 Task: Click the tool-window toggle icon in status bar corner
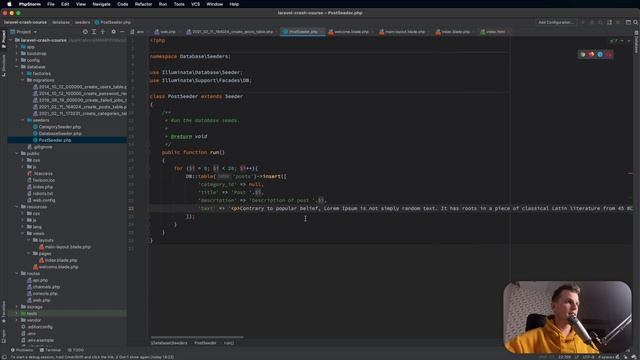tap(4, 357)
